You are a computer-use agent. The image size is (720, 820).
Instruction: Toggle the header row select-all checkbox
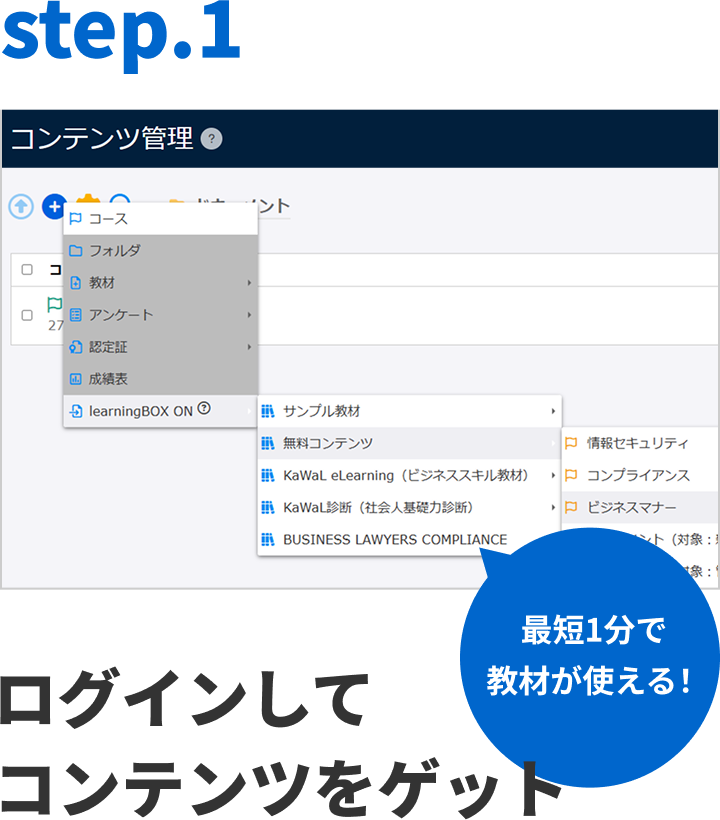point(27,270)
